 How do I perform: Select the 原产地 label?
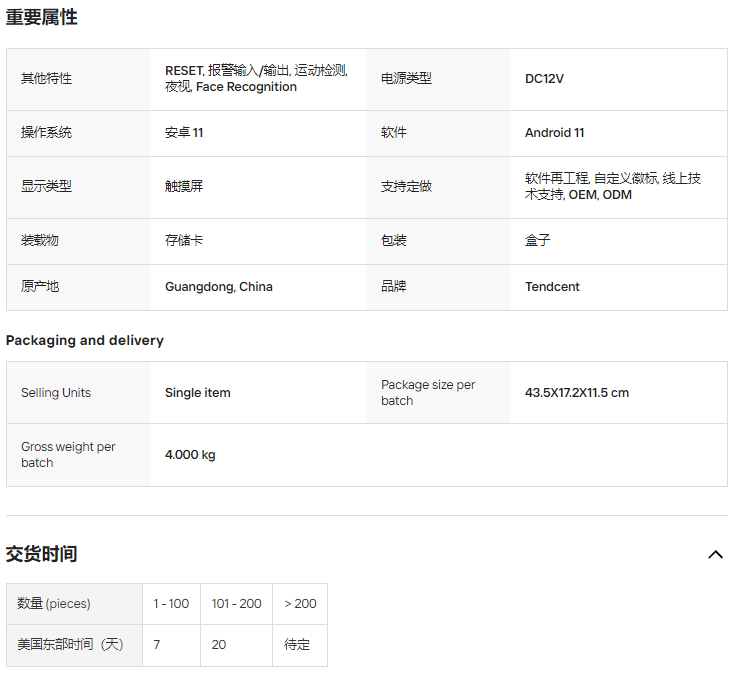point(40,286)
